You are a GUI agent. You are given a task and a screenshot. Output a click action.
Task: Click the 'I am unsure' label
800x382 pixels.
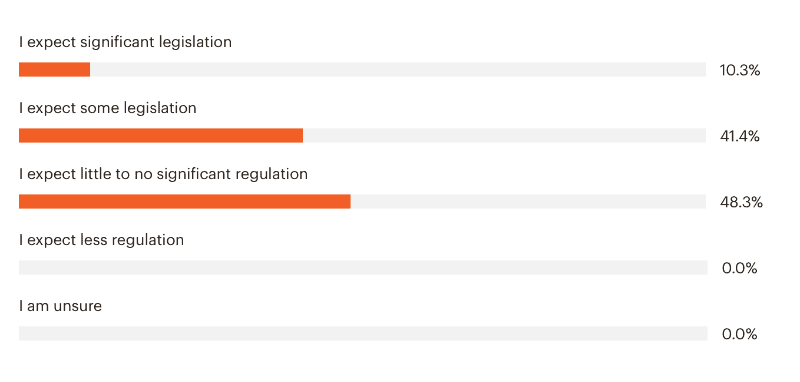tap(60, 307)
